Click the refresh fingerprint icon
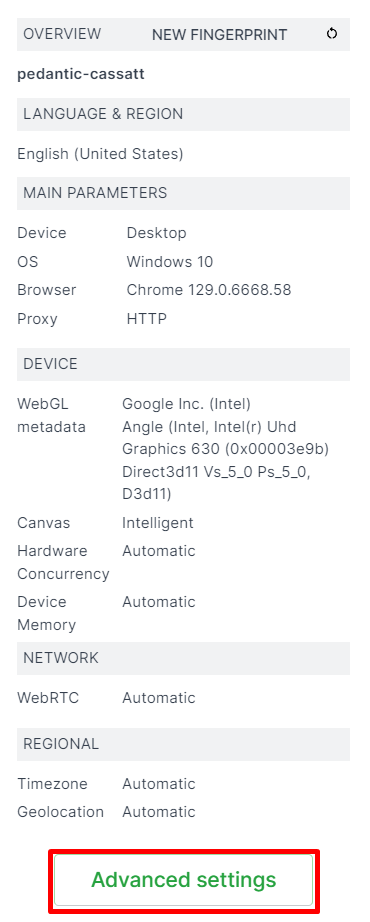 pyautogui.click(x=332, y=34)
